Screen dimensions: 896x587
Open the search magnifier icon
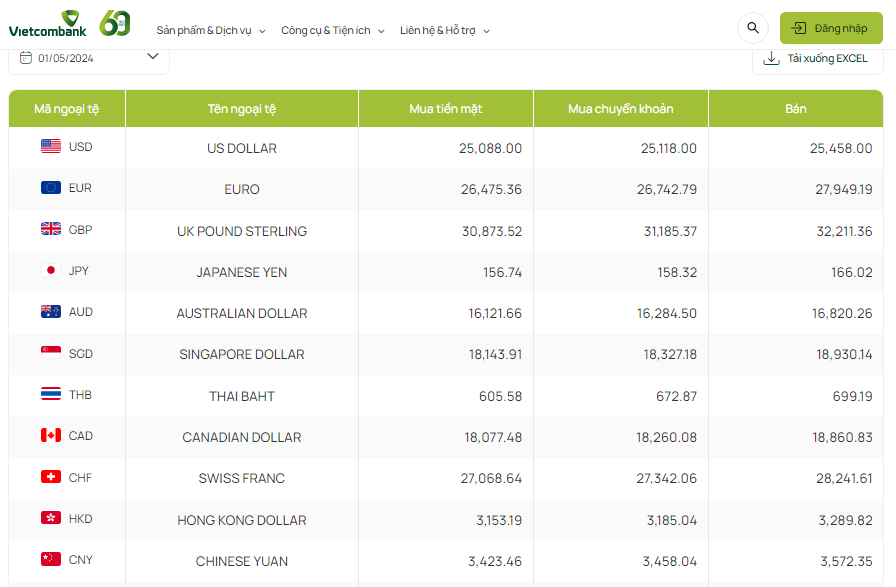click(752, 28)
